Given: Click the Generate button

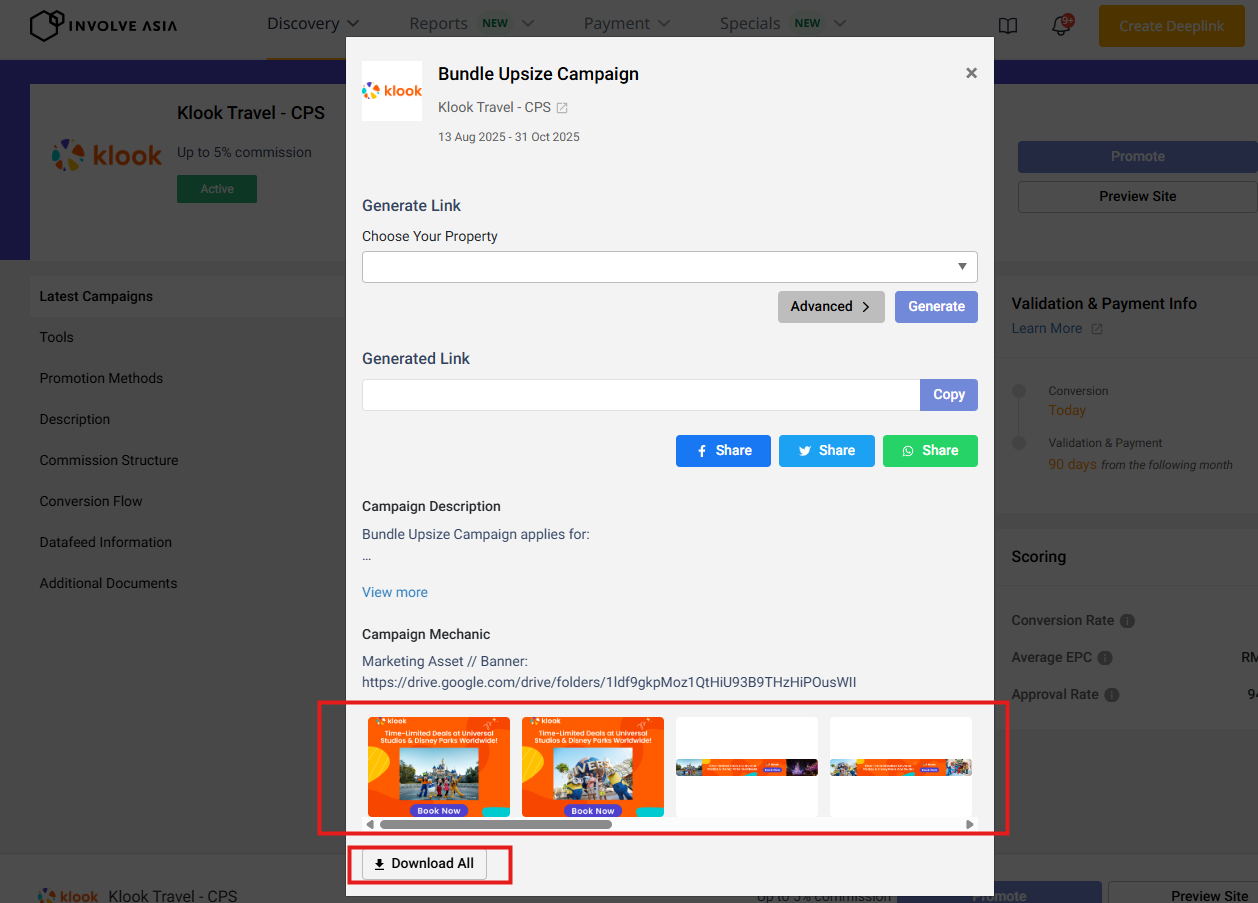Looking at the screenshot, I should coord(936,307).
